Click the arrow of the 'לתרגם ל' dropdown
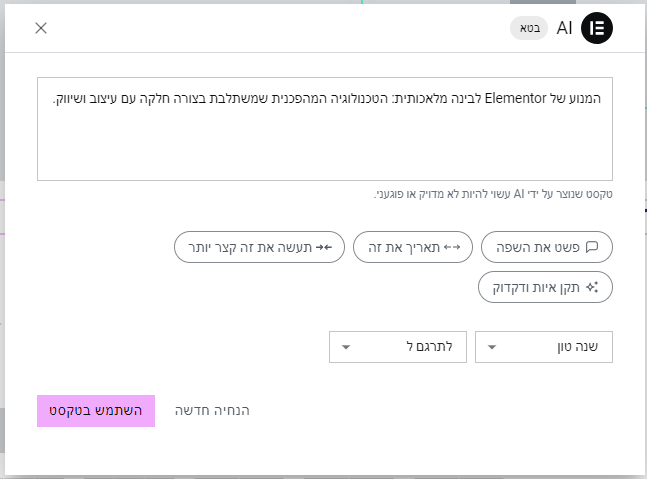The image size is (647, 479). pos(346,347)
